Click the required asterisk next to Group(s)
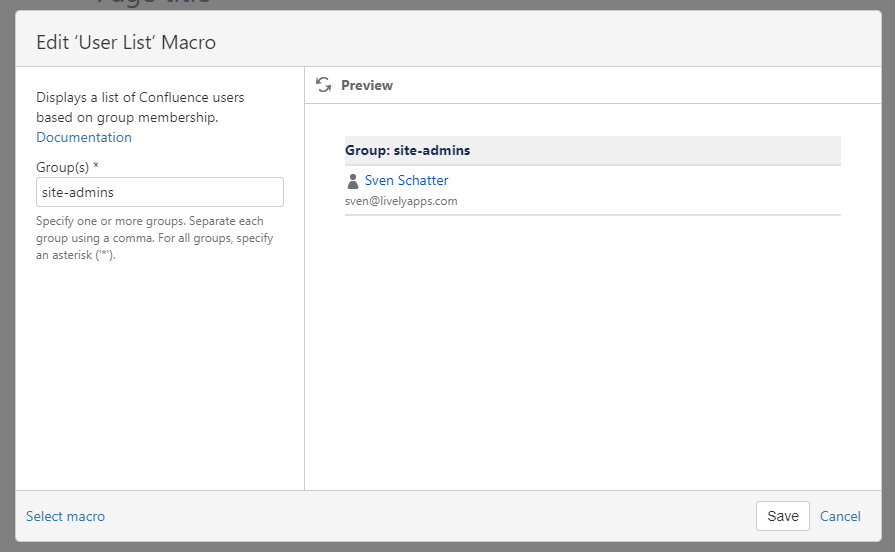The width and height of the screenshot is (895, 552). (x=96, y=166)
